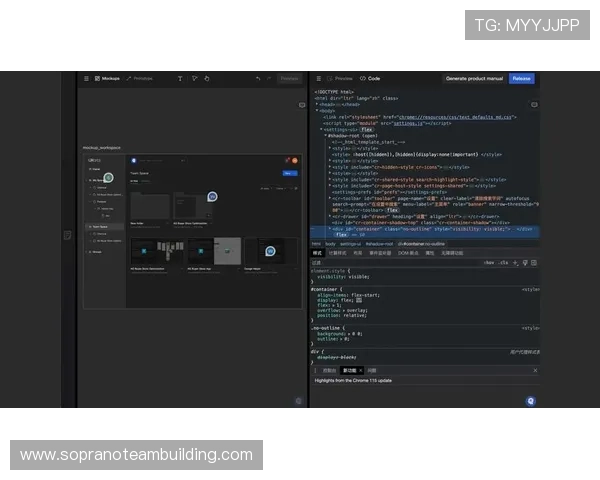Click the blue help icon at bottom right
Screen dimensions: 600x480
click(x=531, y=401)
